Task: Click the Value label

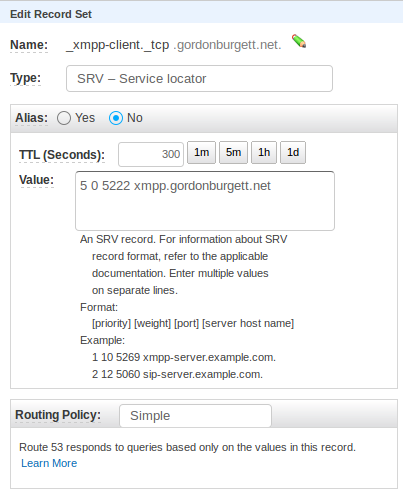Action: (x=37, y=180)
